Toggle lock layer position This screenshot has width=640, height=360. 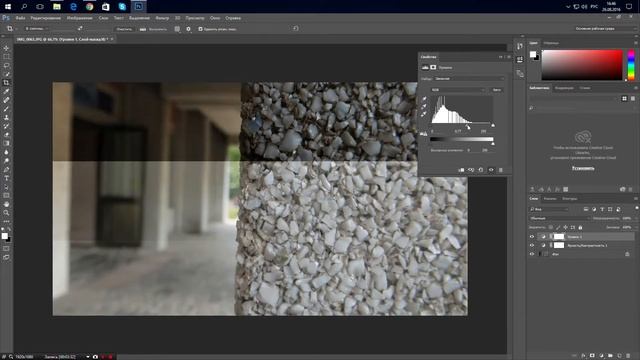pyautogui.click(x=565, y=227)
